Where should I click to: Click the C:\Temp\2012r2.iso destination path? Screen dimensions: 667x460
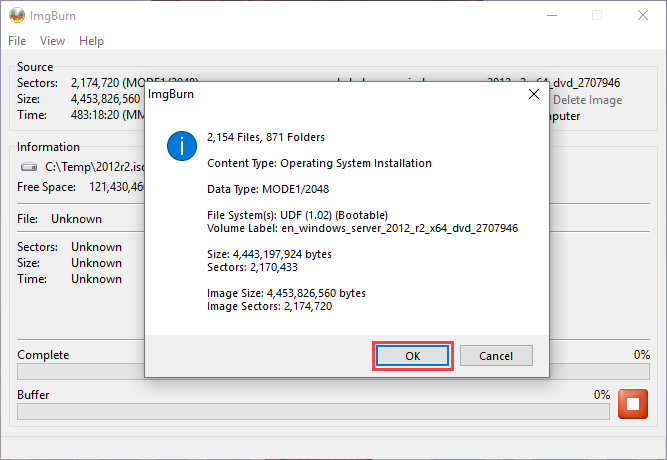94,167
